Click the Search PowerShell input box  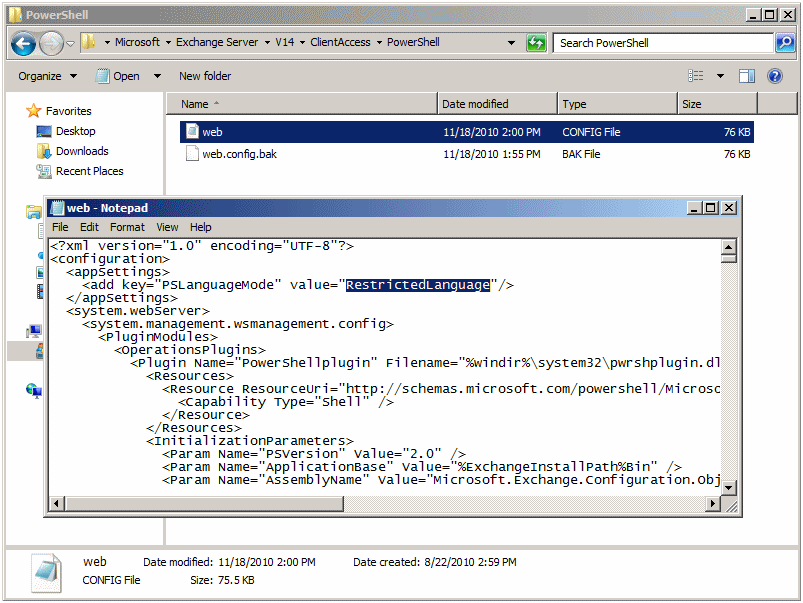663,43
